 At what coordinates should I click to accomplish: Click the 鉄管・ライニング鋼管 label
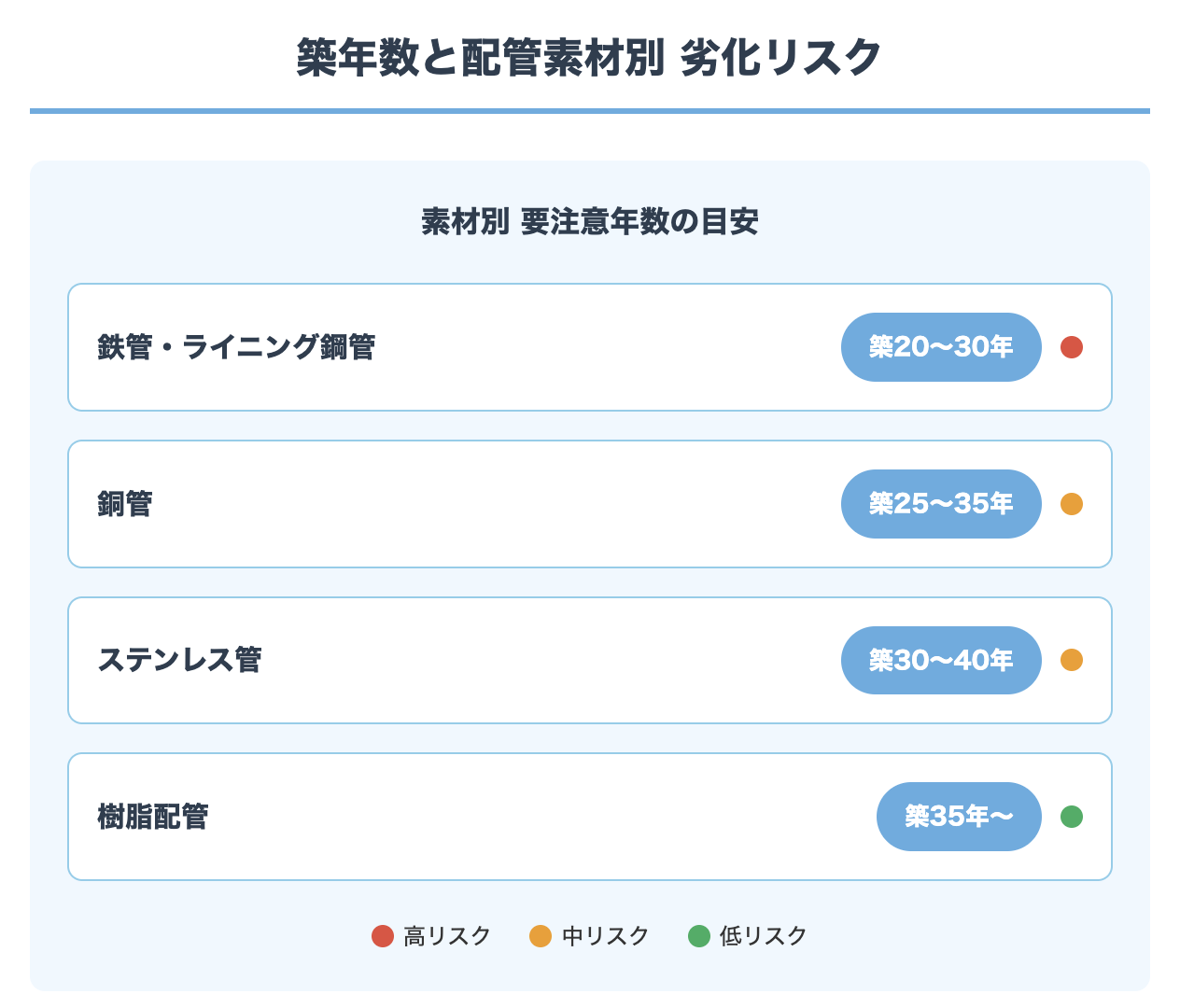[x=236, y=347]
